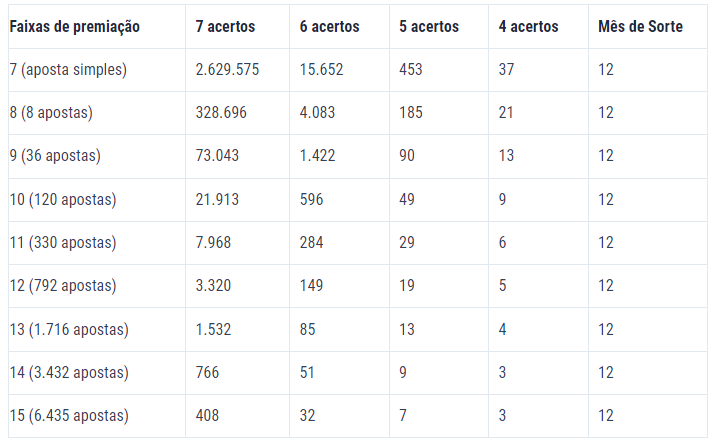Select the cell showing 2.629.575

(227, 69)
